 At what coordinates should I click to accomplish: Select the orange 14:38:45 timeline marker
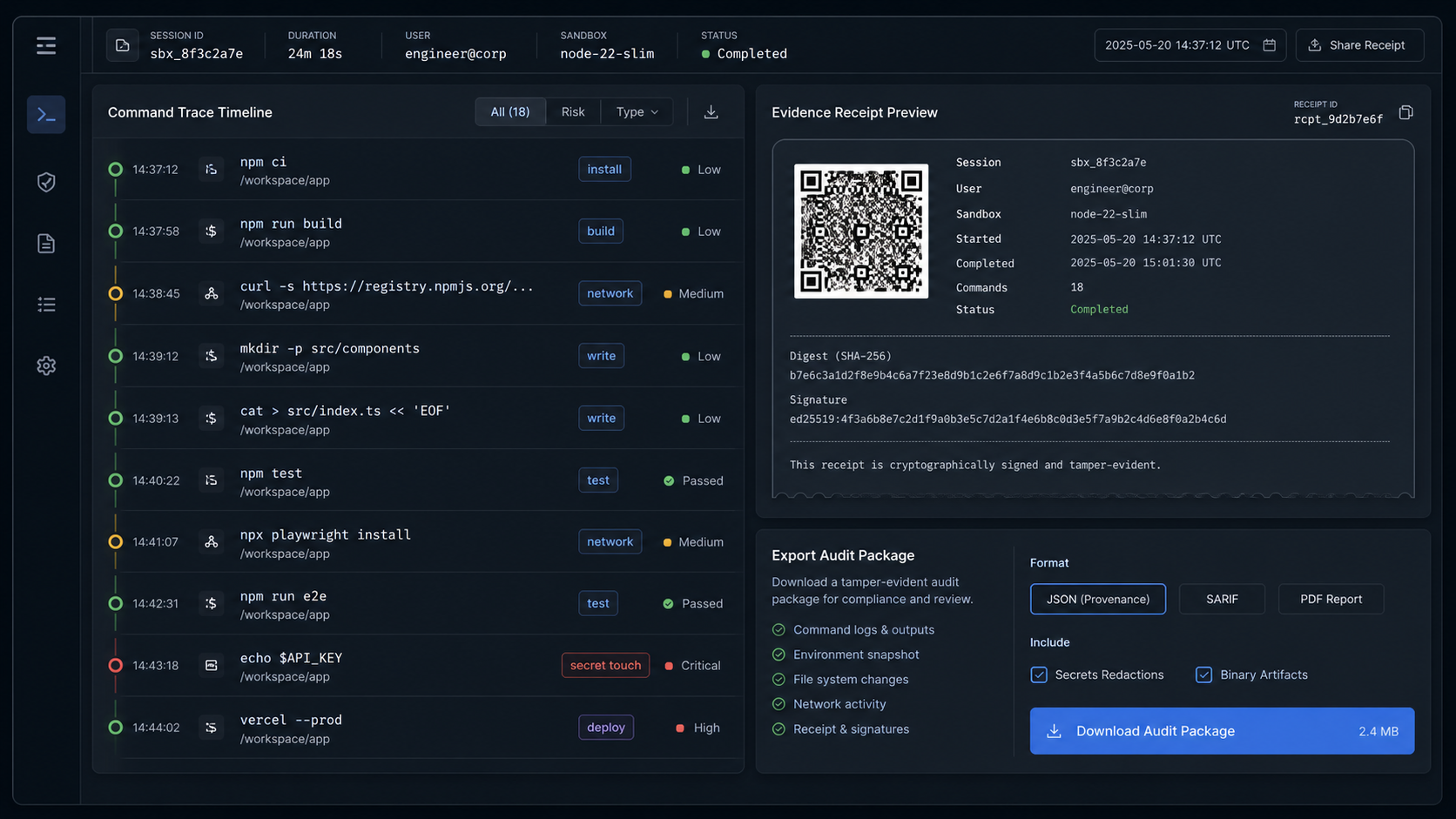point(115,293)
